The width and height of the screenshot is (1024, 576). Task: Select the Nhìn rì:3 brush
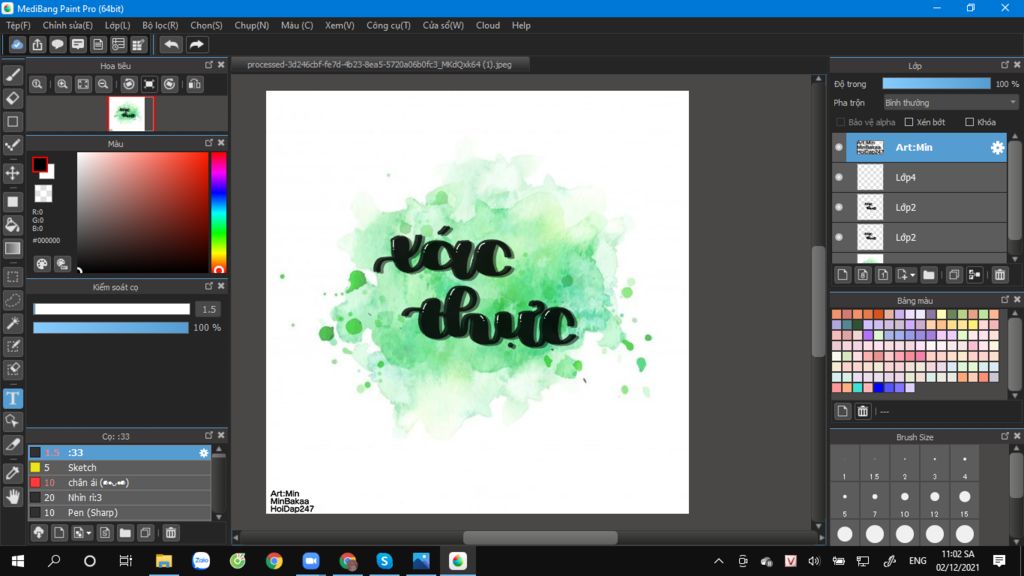[x=120, y=498]
